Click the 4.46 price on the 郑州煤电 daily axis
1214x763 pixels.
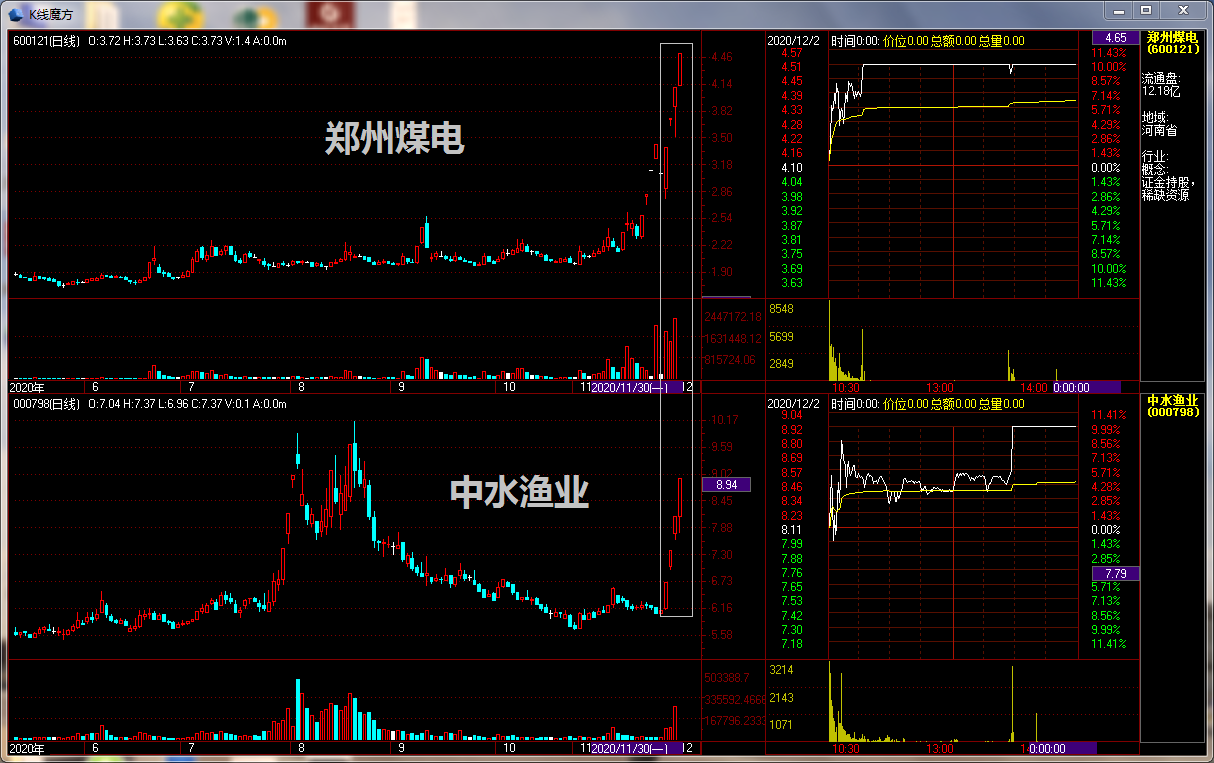coord(722,57)
